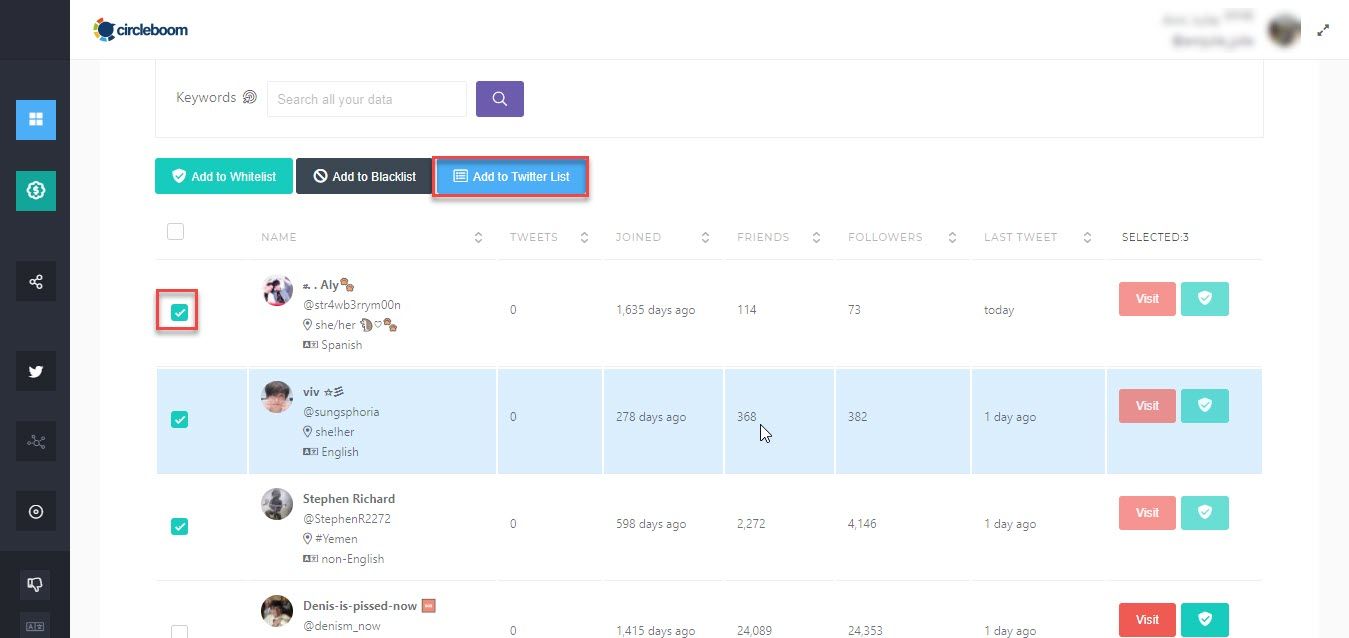Click the thumbs-down icon in sidebar
This screenshot has height=638, width=1349.
[35, 585]
